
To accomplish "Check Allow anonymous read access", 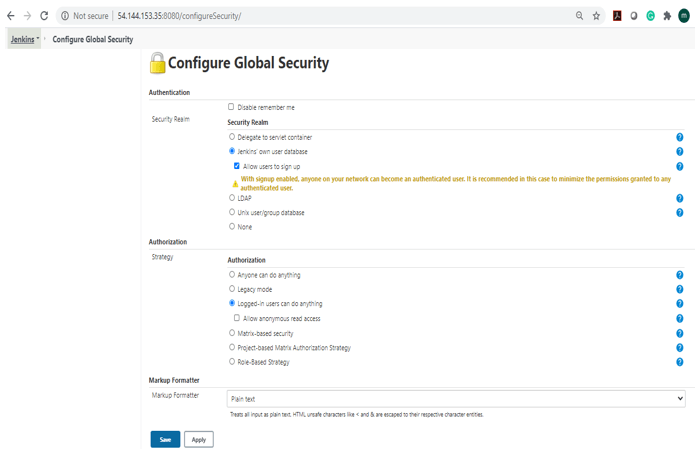I will tap(237, 318).
